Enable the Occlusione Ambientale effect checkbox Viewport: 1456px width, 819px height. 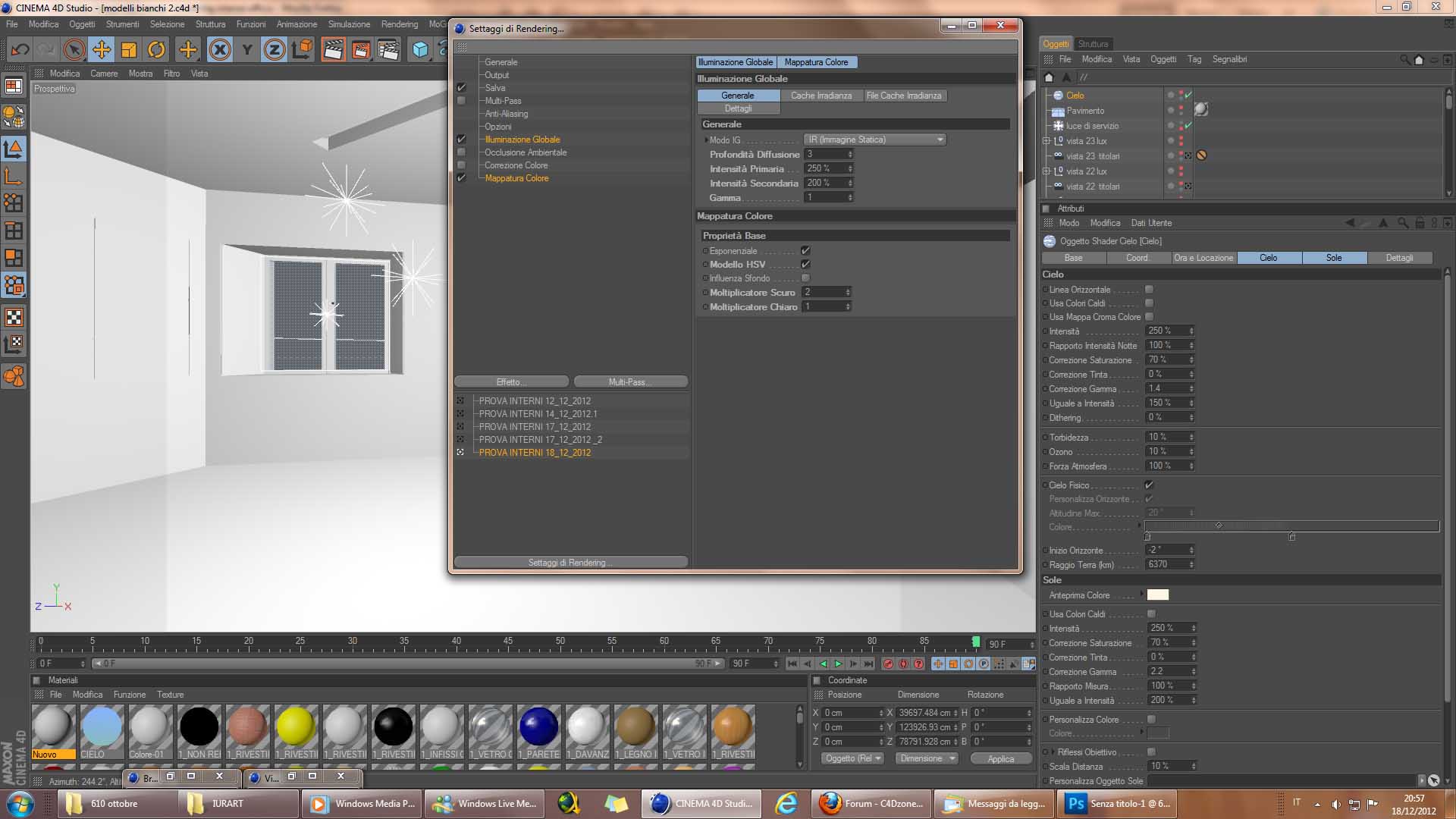(x=461, y=152)
